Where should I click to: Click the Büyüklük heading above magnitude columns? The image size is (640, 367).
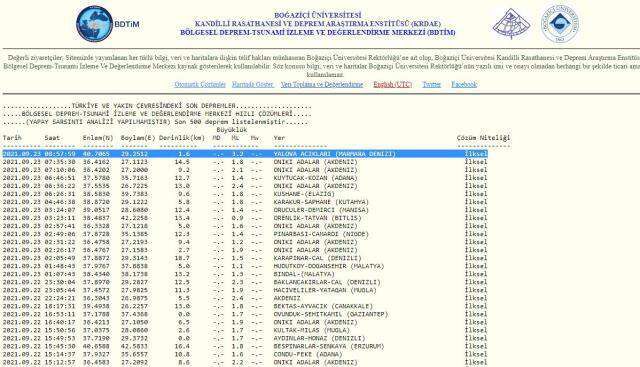[x=232, y=130]
